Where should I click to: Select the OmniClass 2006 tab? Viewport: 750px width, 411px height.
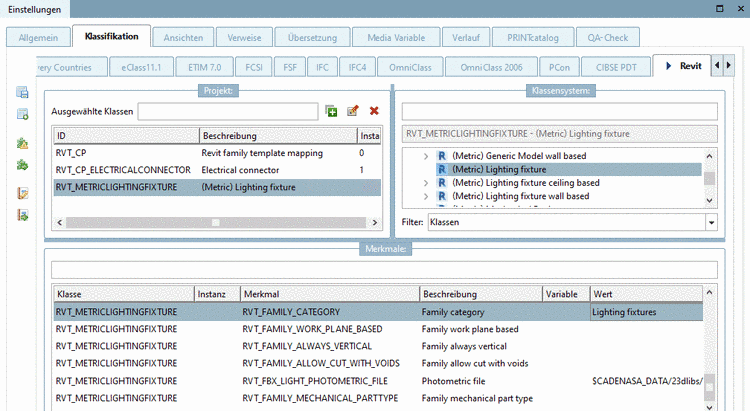492,67
